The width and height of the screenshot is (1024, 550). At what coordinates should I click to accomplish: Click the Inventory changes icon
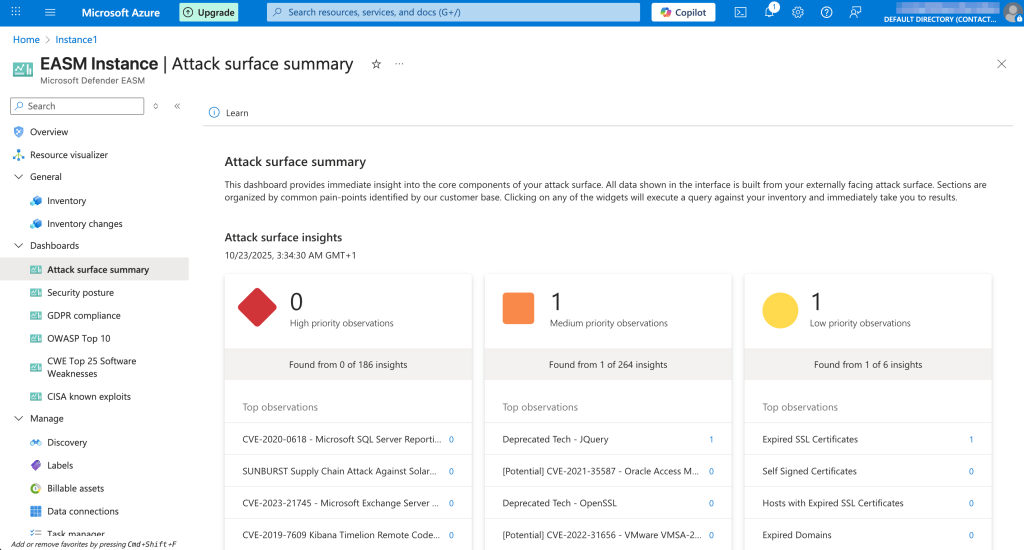(x=36, y=223)
